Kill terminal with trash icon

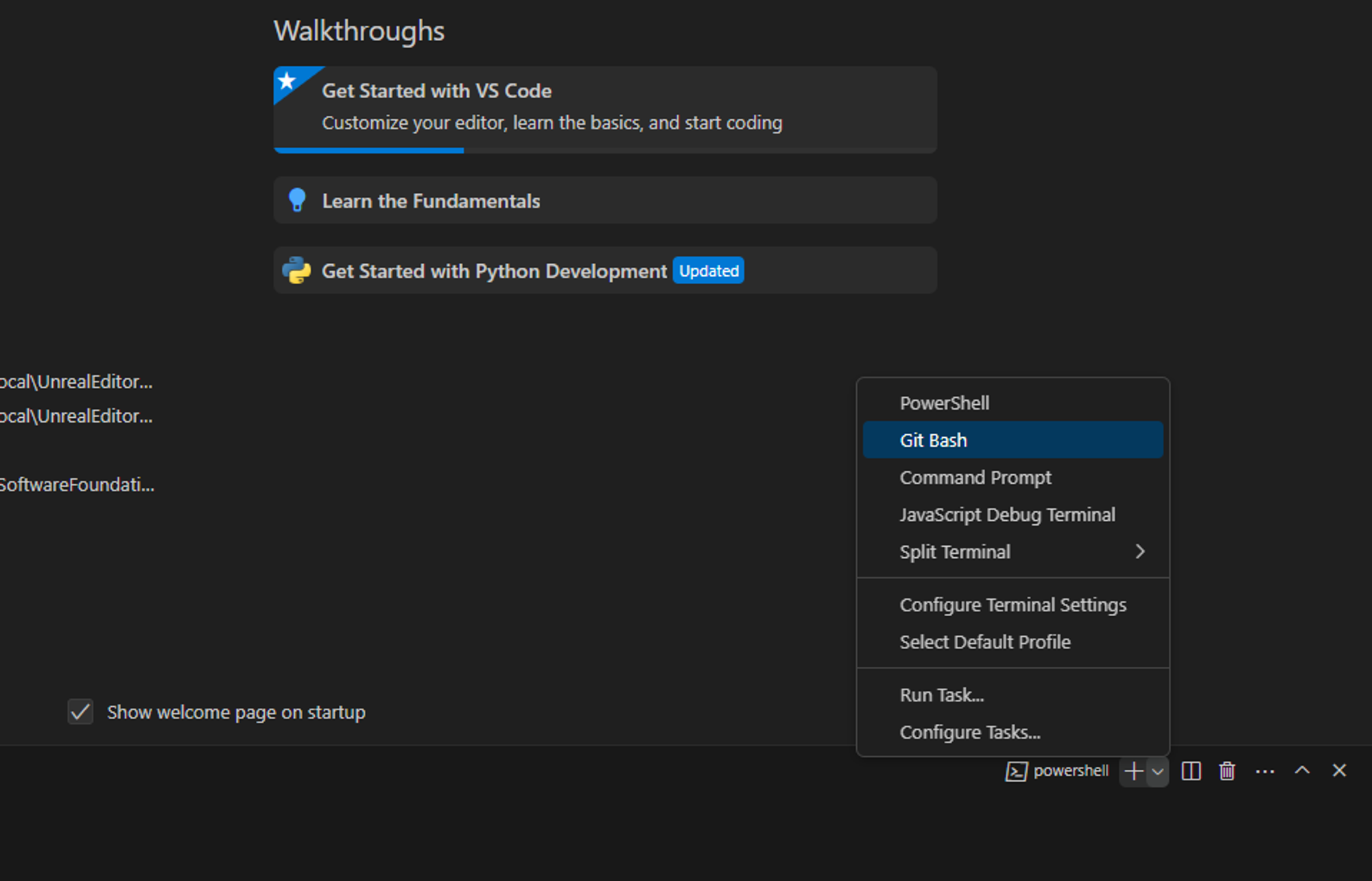tap(1227, 771)
